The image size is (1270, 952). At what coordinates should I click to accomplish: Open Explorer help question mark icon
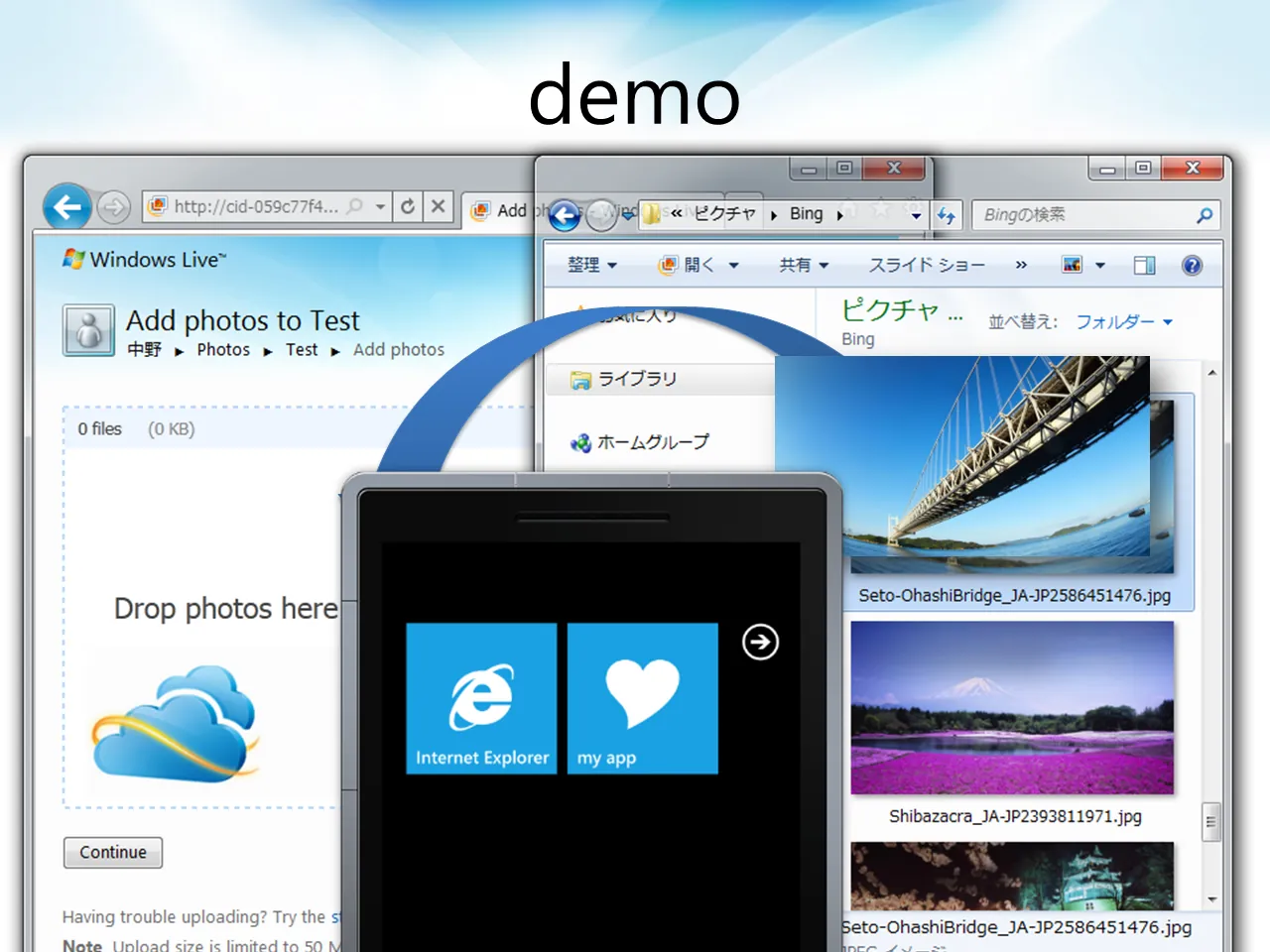point(1192,265)
